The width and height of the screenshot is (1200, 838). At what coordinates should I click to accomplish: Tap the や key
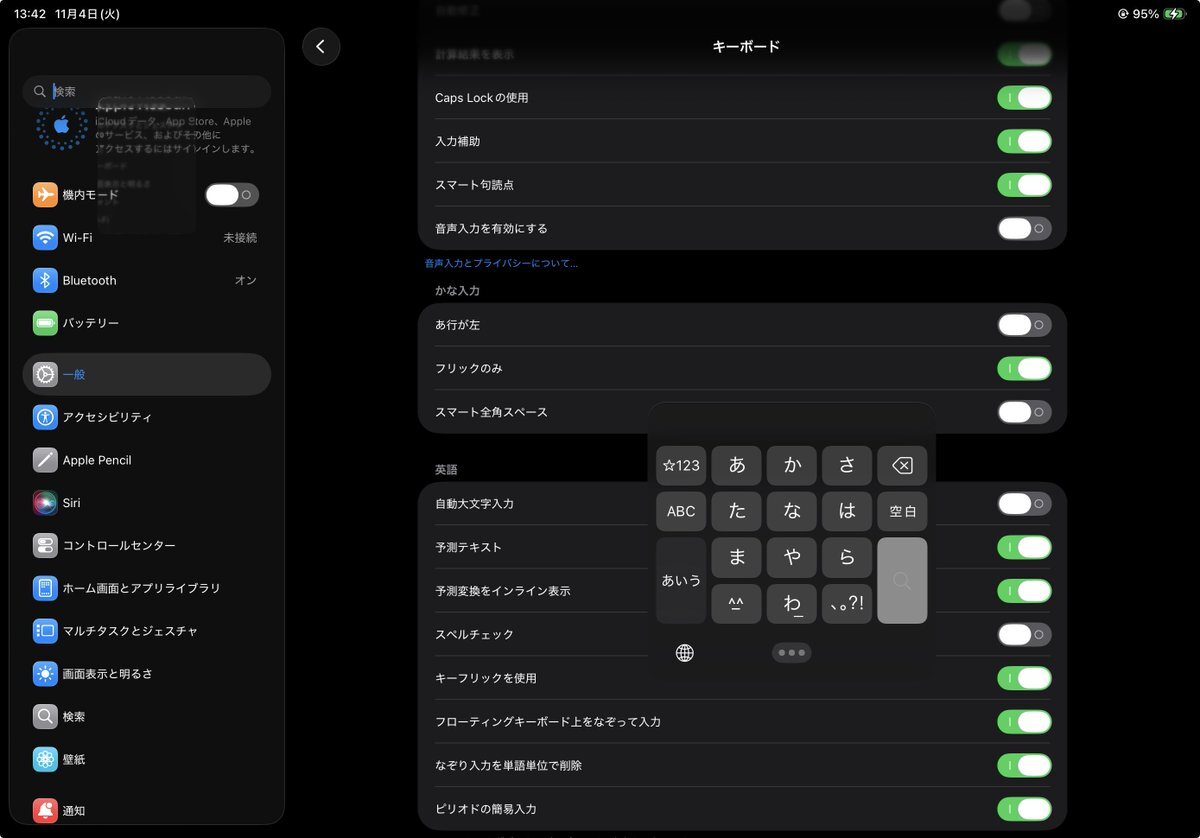(x=792, y=558)
